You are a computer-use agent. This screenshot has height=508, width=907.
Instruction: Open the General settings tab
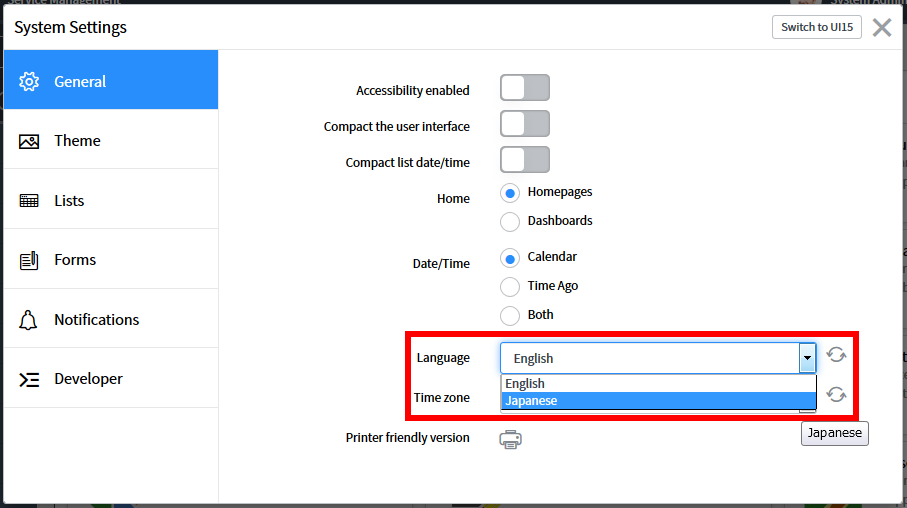click(x=111, y=80)
